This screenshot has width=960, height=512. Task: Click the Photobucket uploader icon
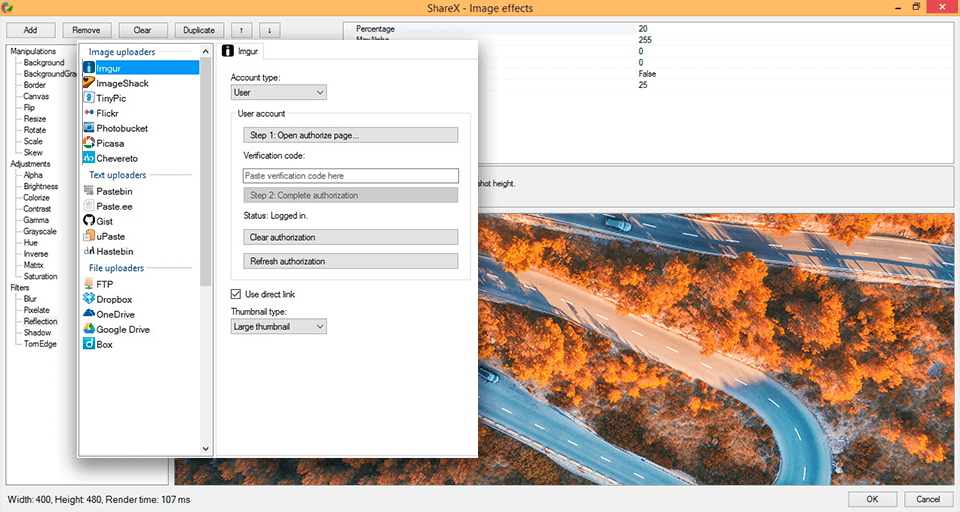89,127
